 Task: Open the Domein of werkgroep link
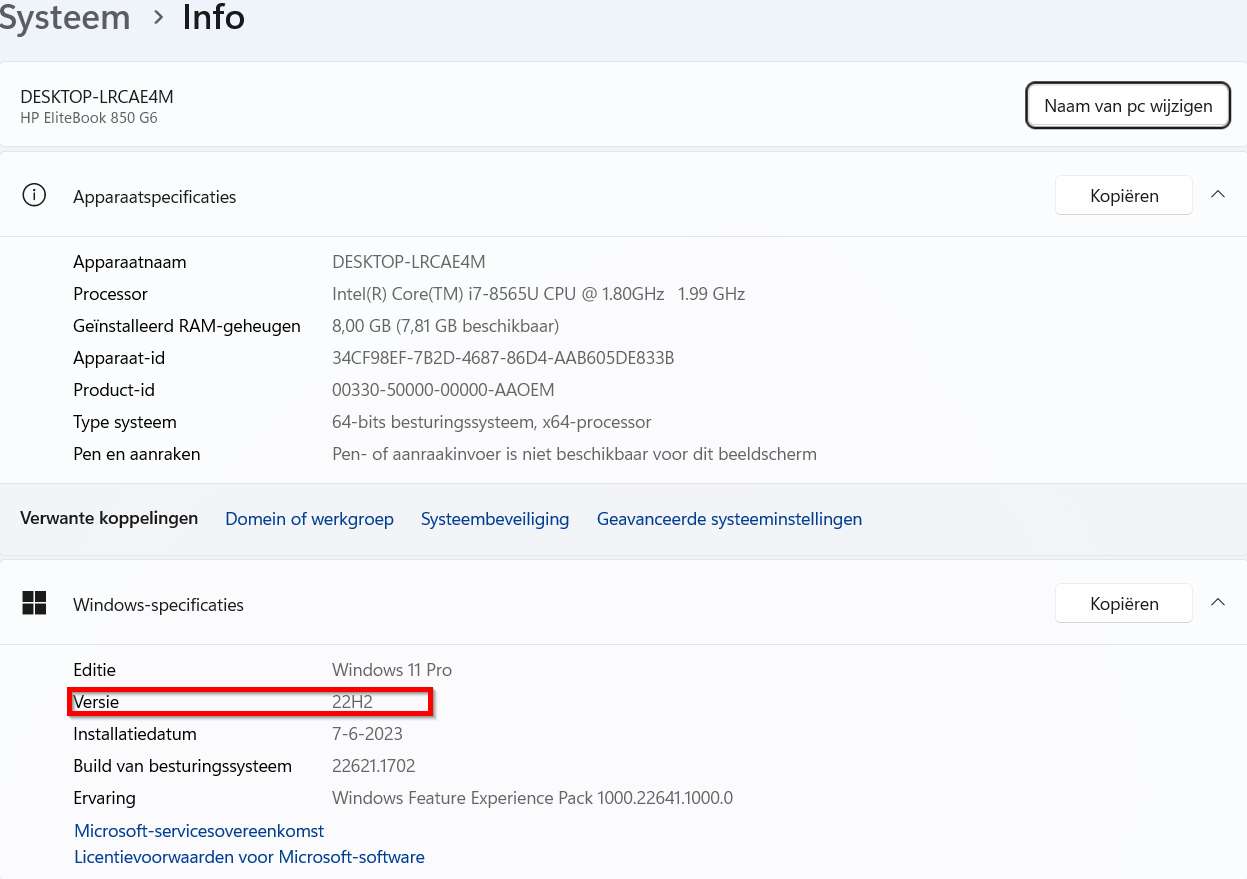(x=309, y=519)
